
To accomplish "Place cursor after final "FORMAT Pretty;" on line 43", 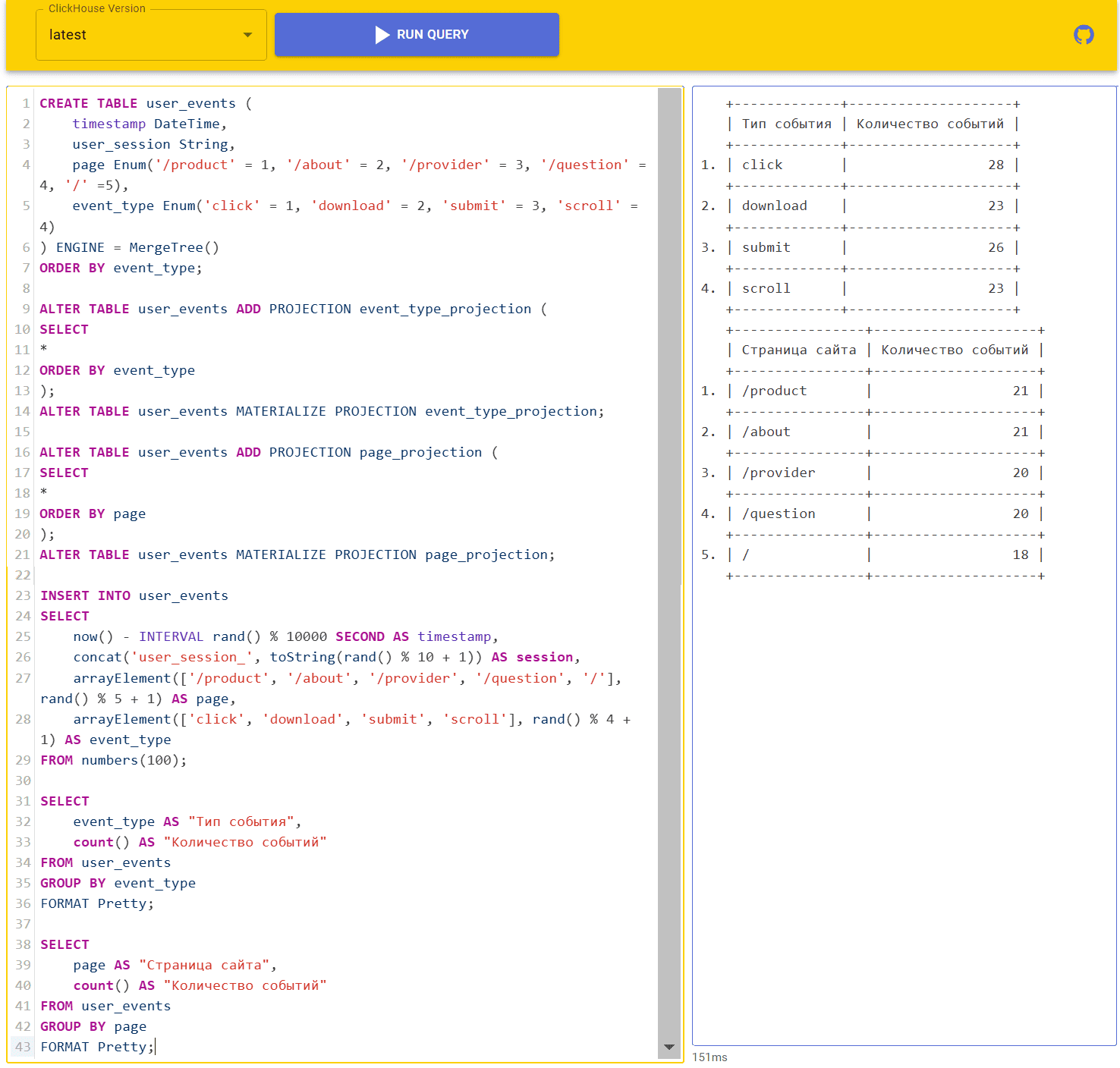I will (155, 1047).
